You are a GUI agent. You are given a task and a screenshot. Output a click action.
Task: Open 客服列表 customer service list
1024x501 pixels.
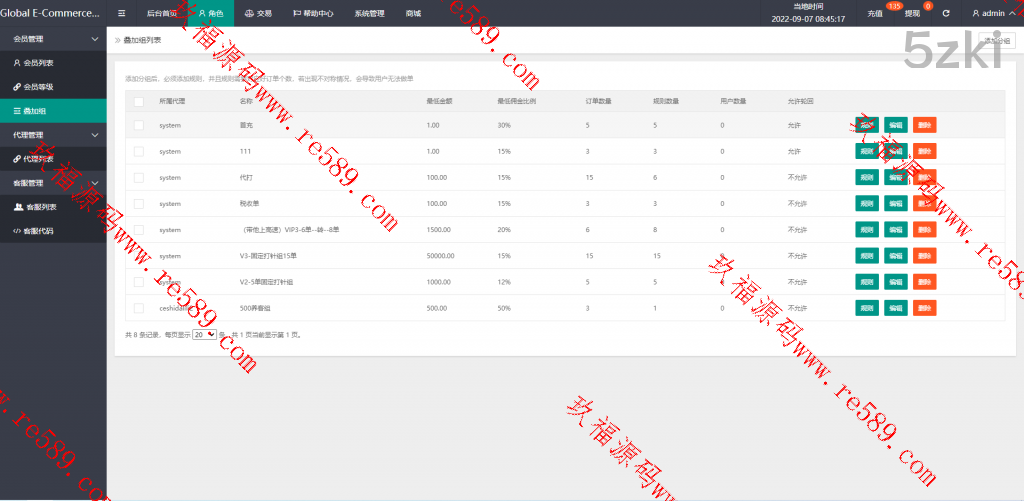coord(40,207)
